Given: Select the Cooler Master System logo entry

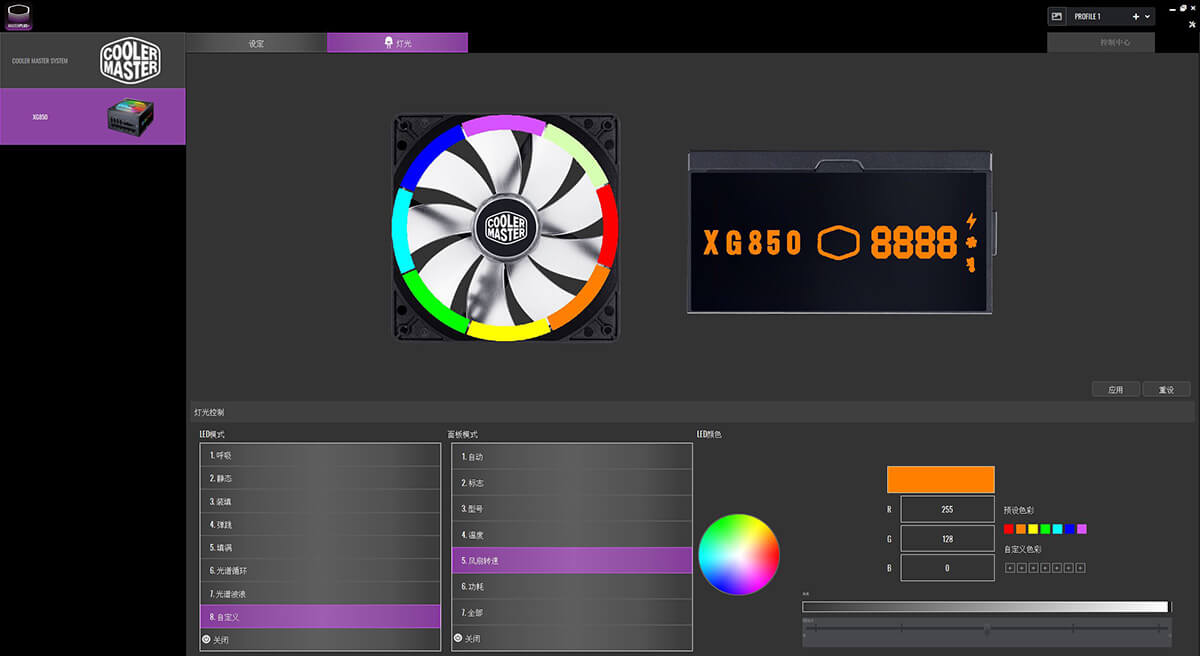Looking at the screenshot, I should (x=92, y=60).
